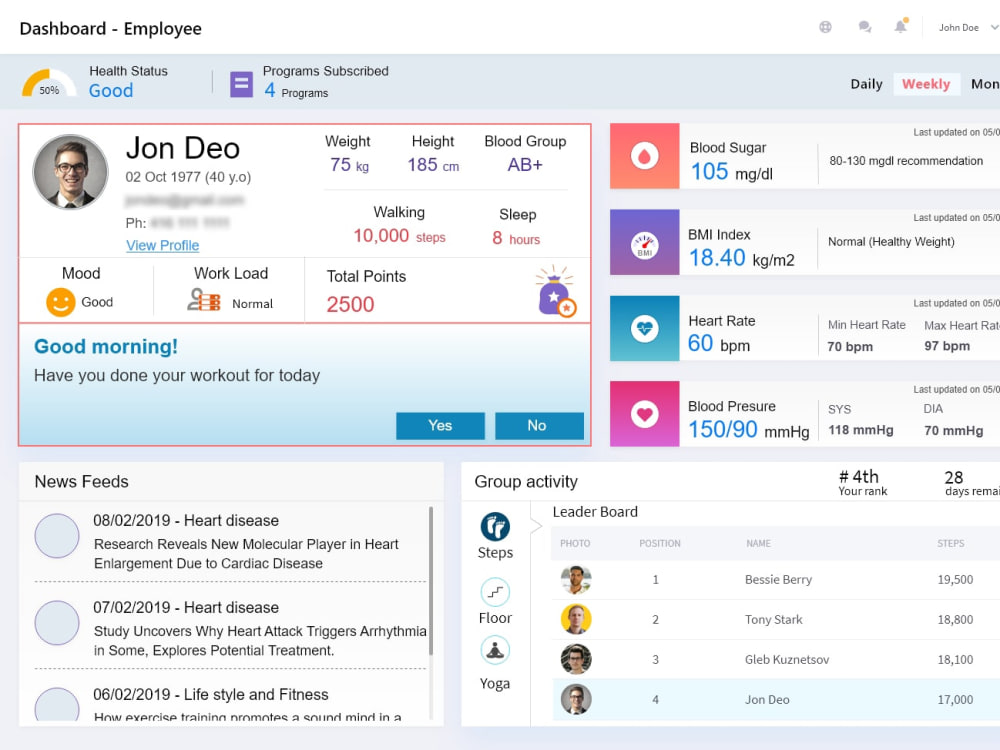Click the 18,800 steps value
Image resolution: width=1000 pixels, height=750 pixels.
point(955,620)
